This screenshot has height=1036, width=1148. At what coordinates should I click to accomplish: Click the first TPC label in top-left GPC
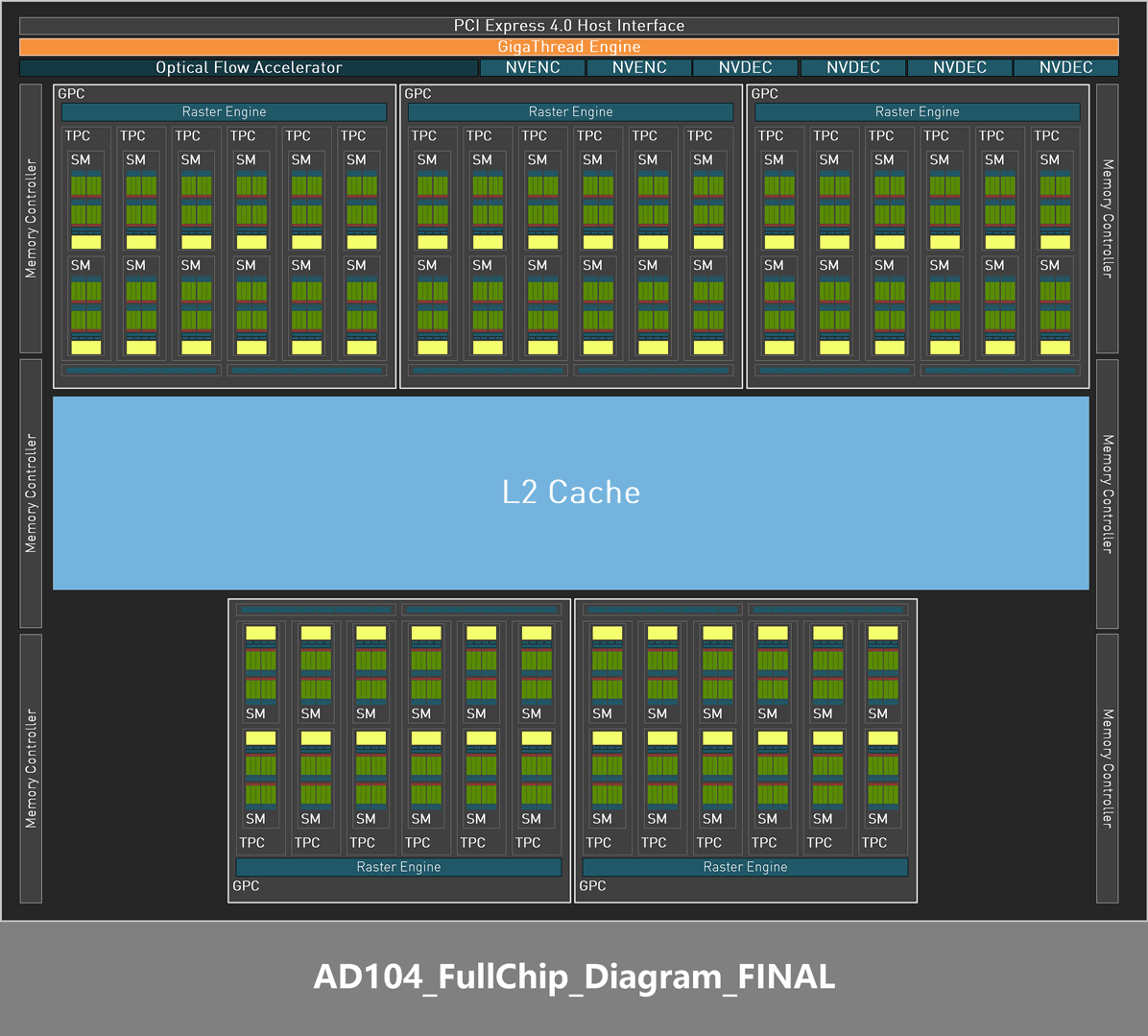coord(78,136)
